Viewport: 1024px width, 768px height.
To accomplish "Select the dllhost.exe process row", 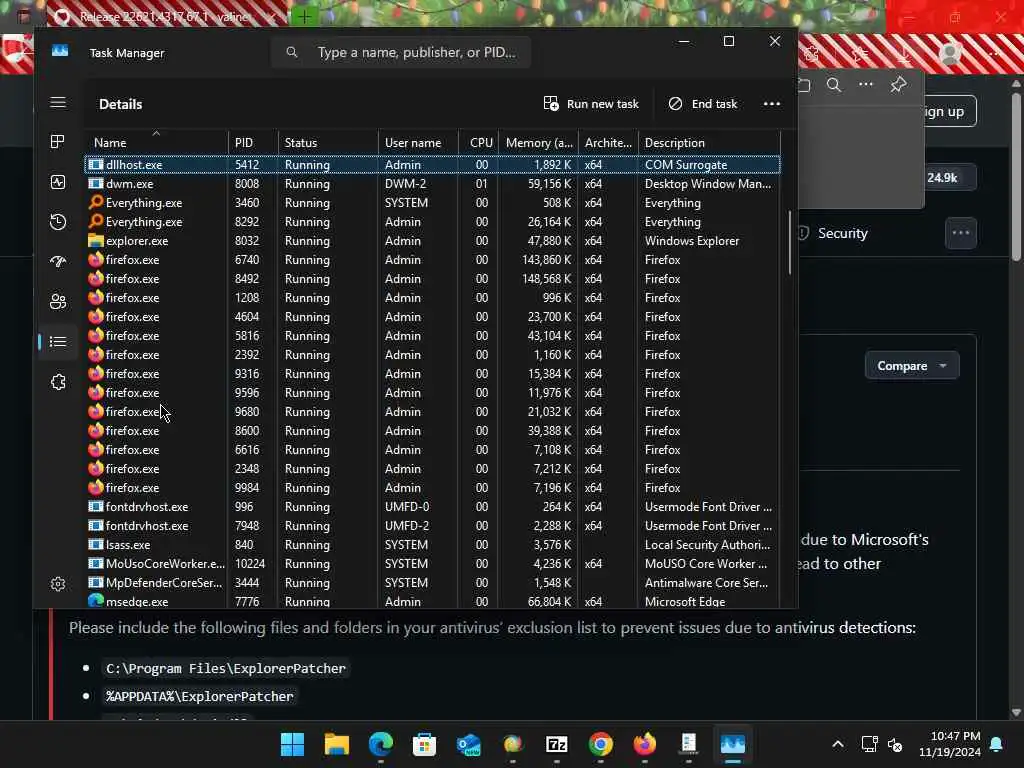I will [x=432, y=165].
